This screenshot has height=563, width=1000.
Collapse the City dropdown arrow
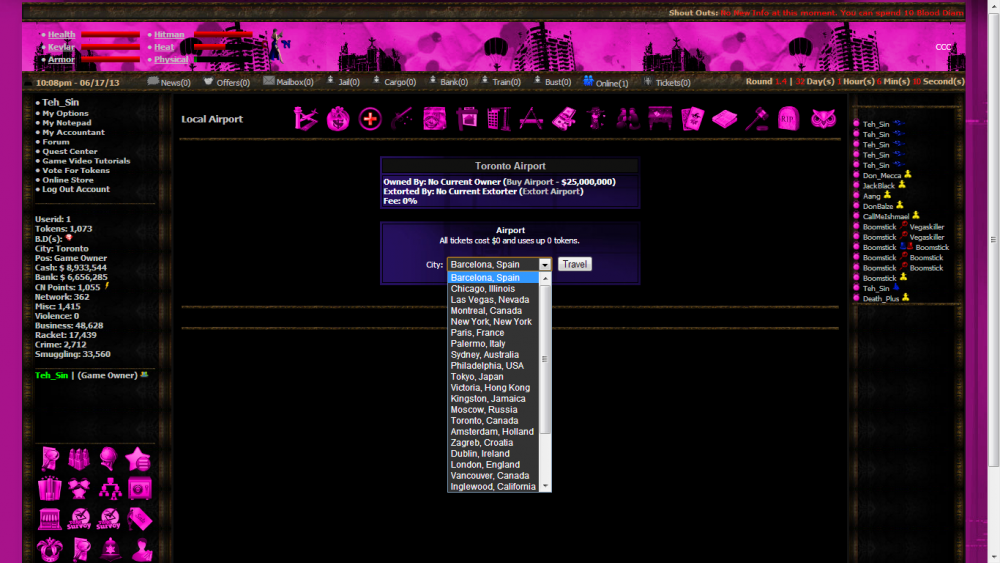tap(545, 265)
